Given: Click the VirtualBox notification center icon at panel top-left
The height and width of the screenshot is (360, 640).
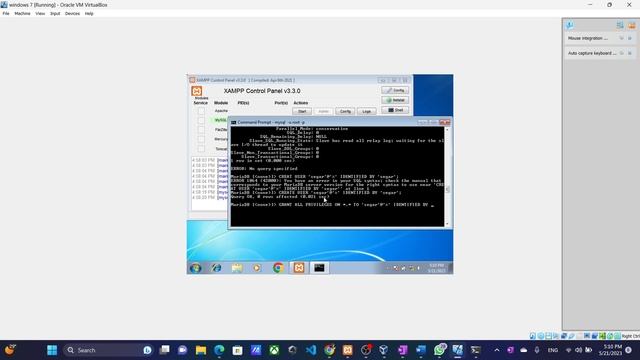Looking at the screenshot, I should 570,25.
